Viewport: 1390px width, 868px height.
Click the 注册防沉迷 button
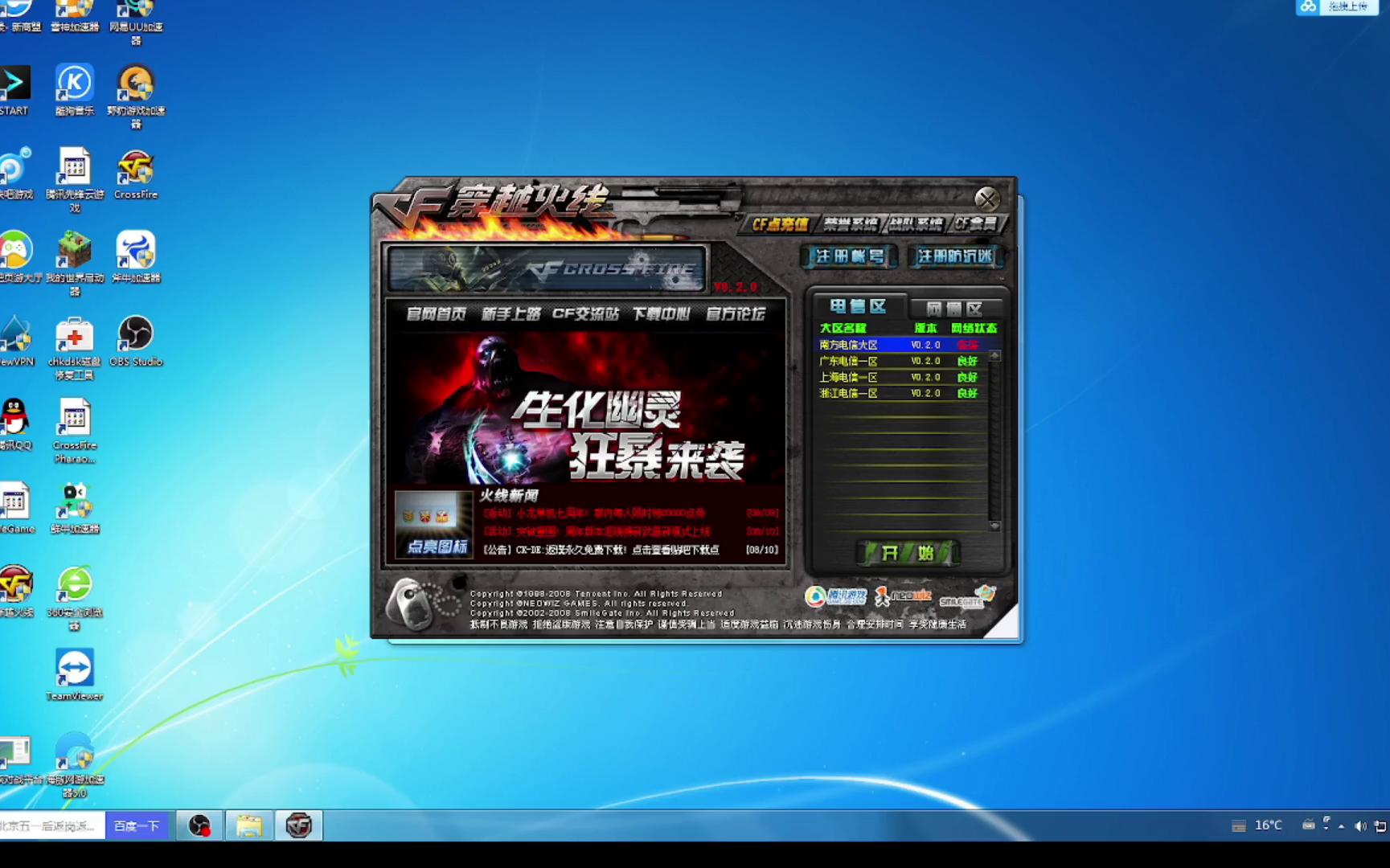click(x=955, y=256)
